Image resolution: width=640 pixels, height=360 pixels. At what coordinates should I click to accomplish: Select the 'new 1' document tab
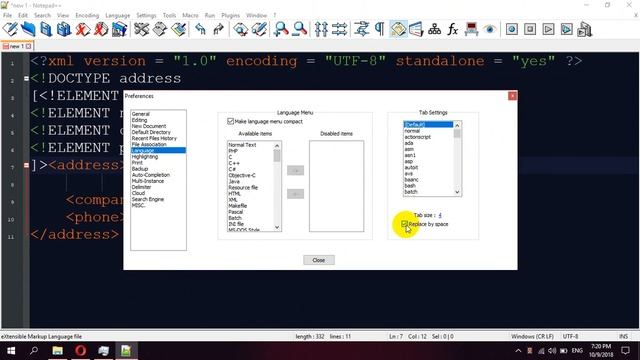(x=16, y=46)
